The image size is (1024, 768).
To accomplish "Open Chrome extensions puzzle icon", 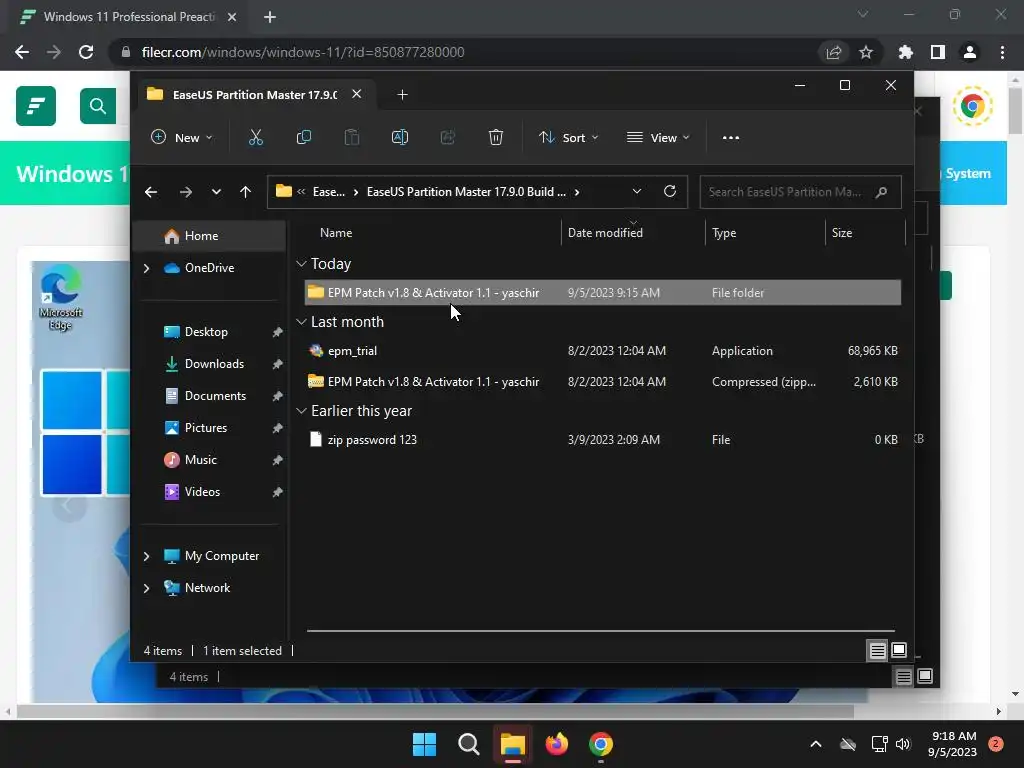I will (x=905, y=52).
